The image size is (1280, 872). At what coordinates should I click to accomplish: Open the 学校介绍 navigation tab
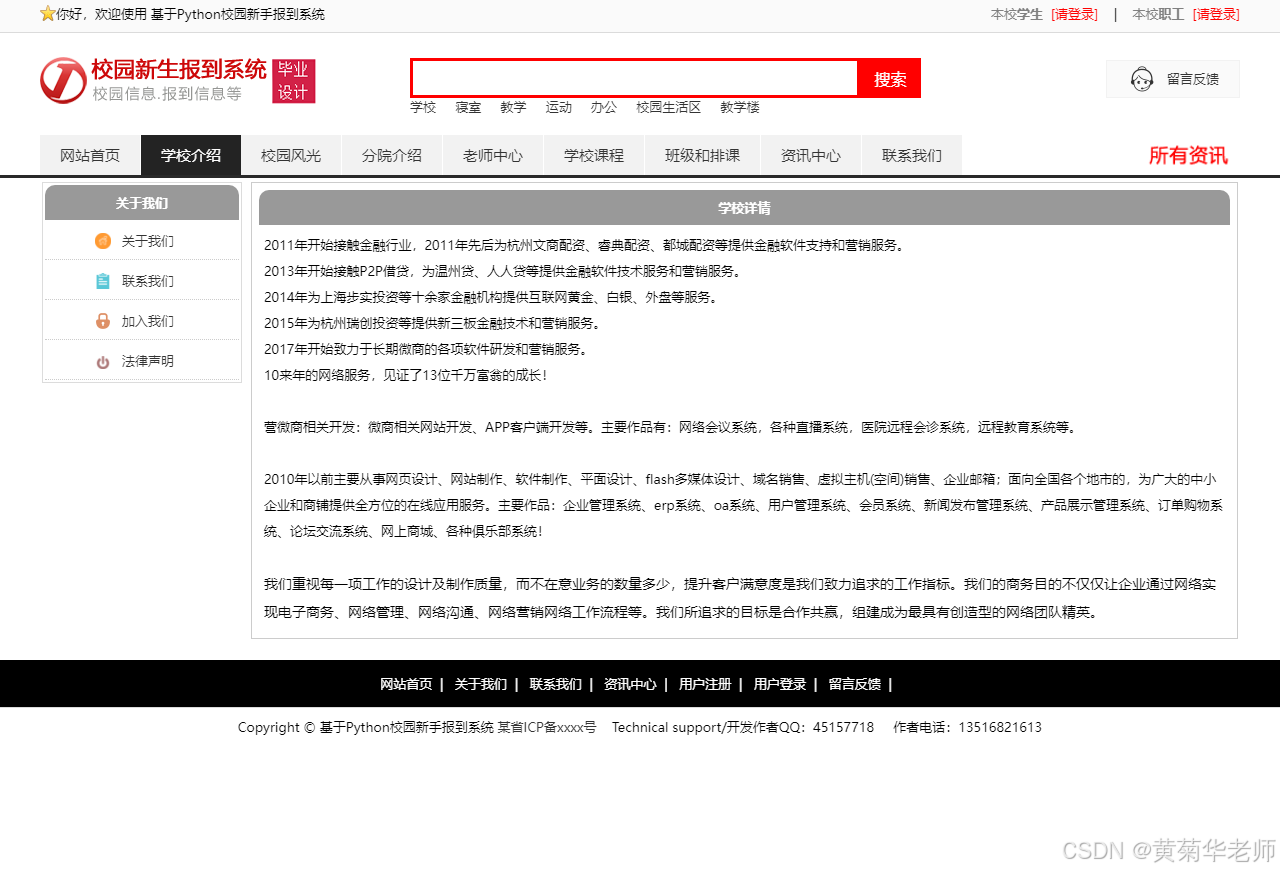pos(191,155)
